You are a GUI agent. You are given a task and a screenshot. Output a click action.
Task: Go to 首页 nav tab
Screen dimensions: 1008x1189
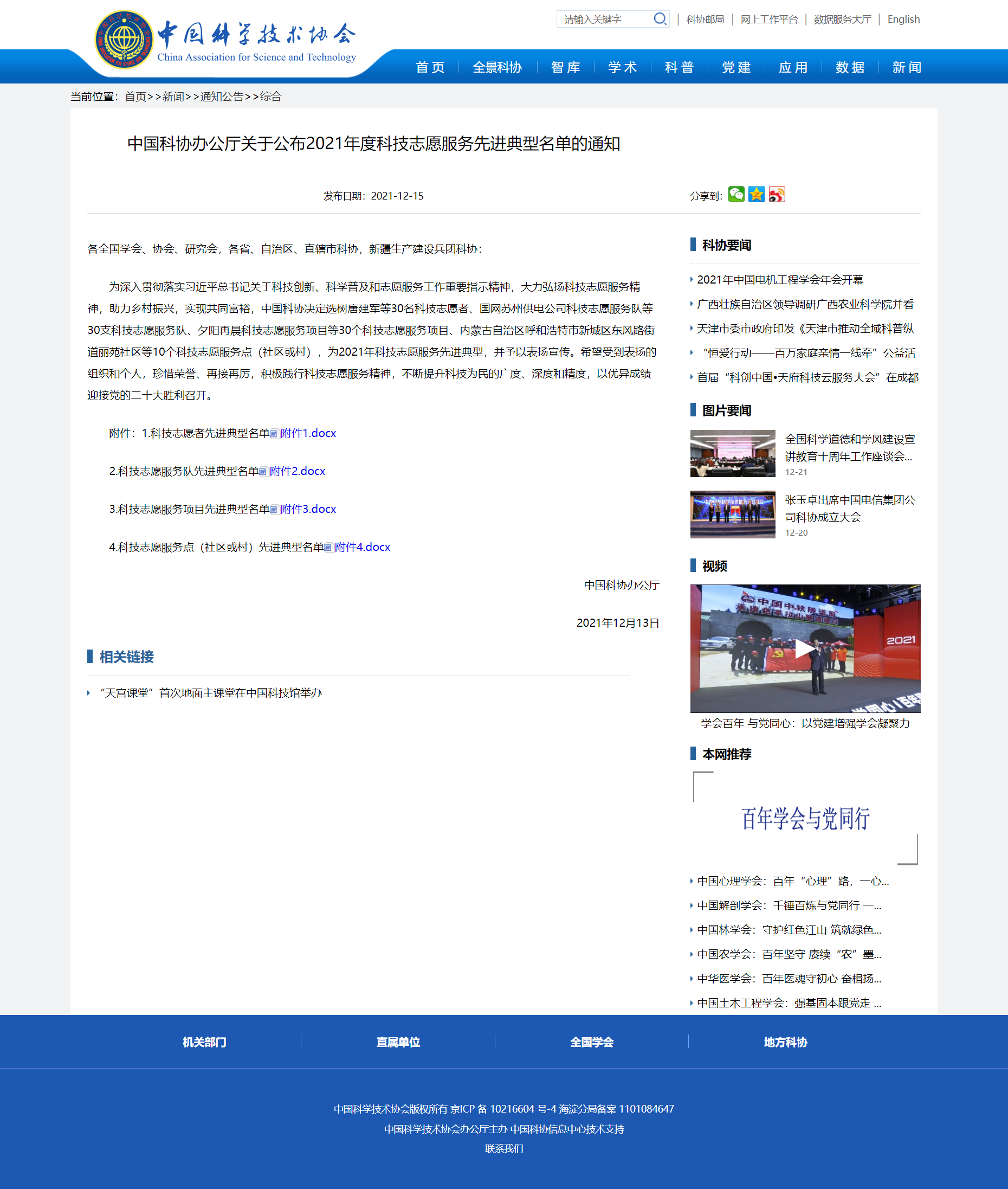(x=430, y=67)
